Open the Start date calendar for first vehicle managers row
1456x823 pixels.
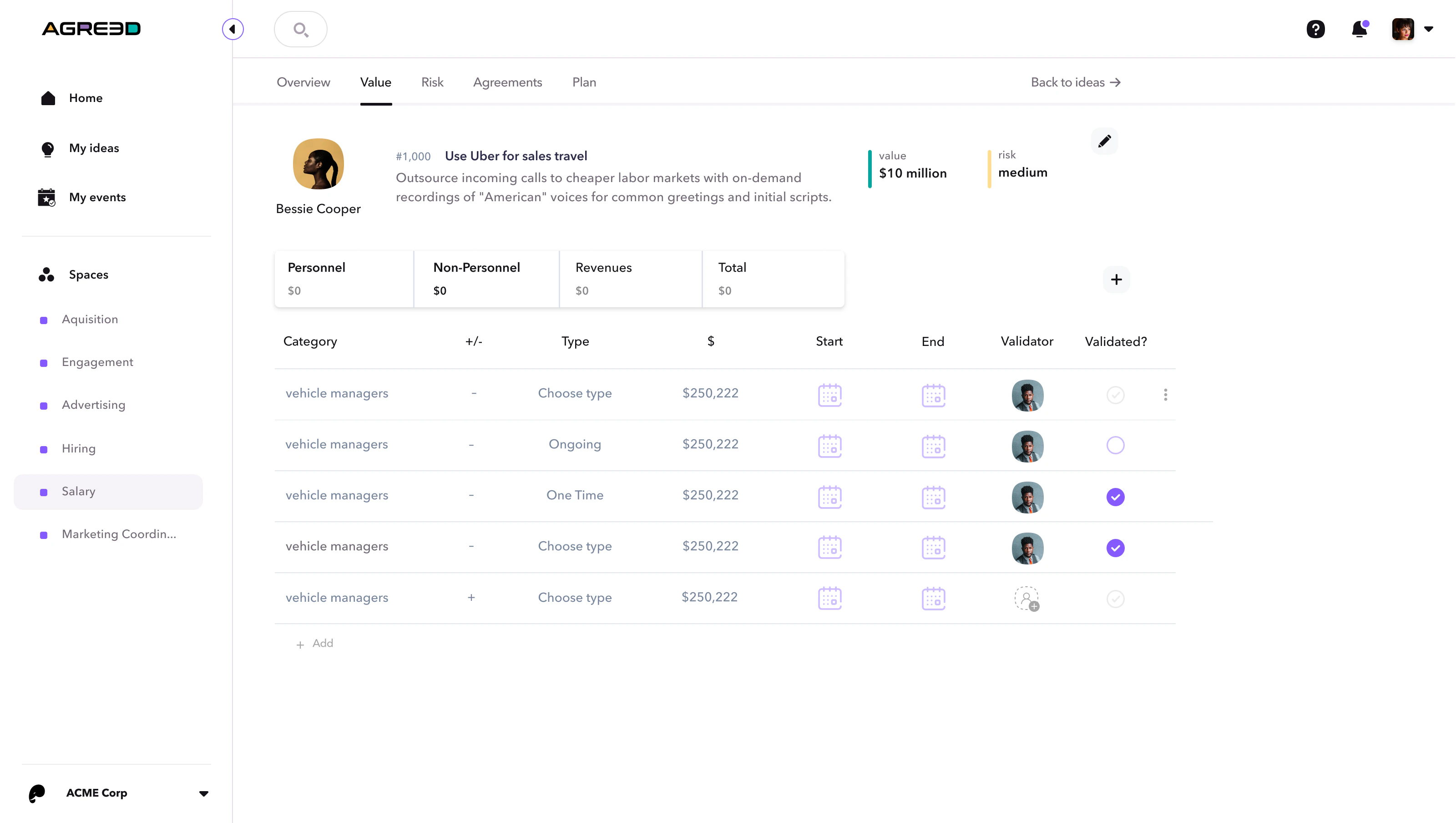coord(829,395)
